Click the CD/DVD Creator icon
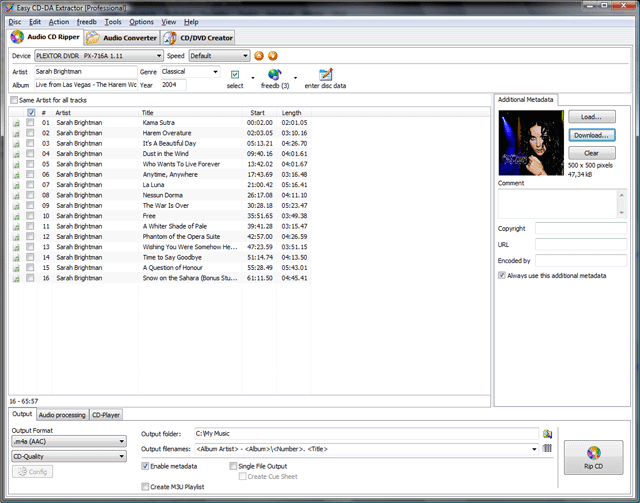 (x=169, y=38)
